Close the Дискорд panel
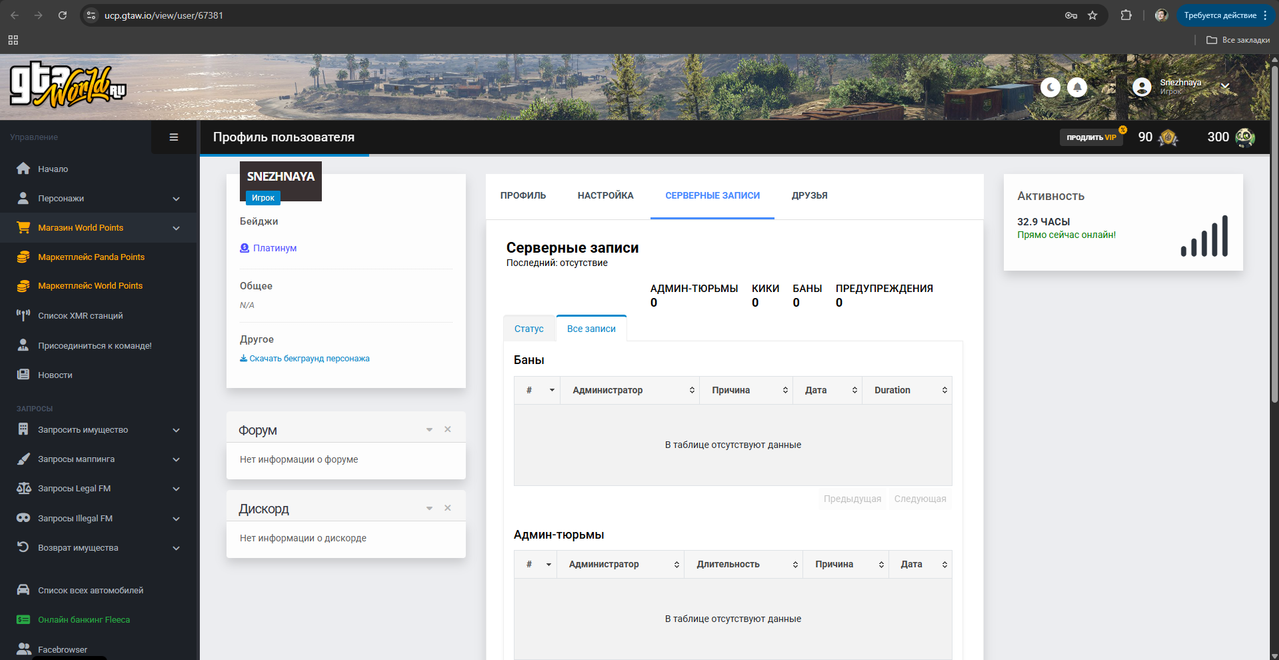This screenshot has height=660, width=1279. pyautogui.click(x=447, y=508)
